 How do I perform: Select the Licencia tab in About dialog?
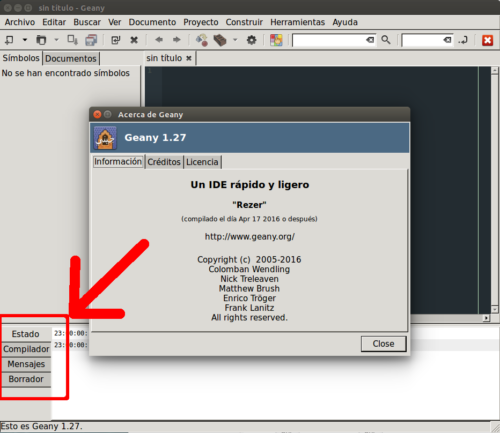[x=202, y=162]
